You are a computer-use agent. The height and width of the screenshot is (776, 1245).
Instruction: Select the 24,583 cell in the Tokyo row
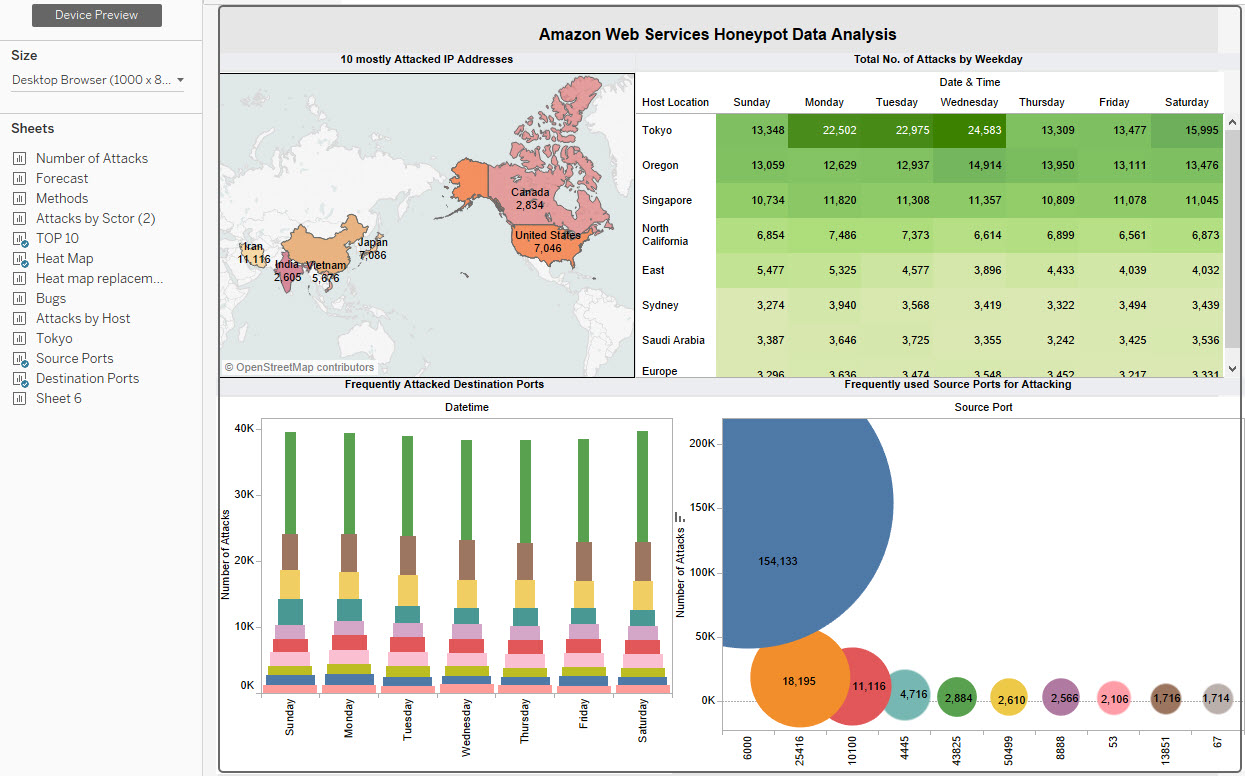(x=969, y=131)
